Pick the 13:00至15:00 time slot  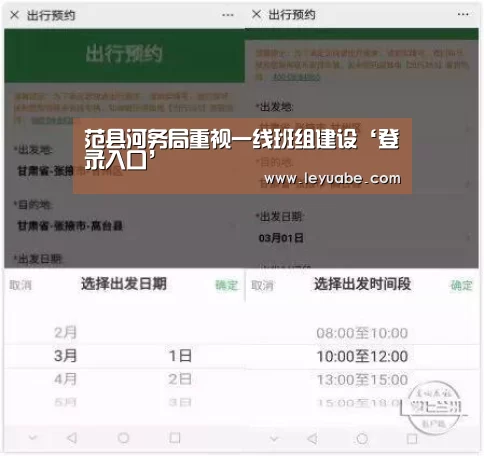click(x=362, y=380)
